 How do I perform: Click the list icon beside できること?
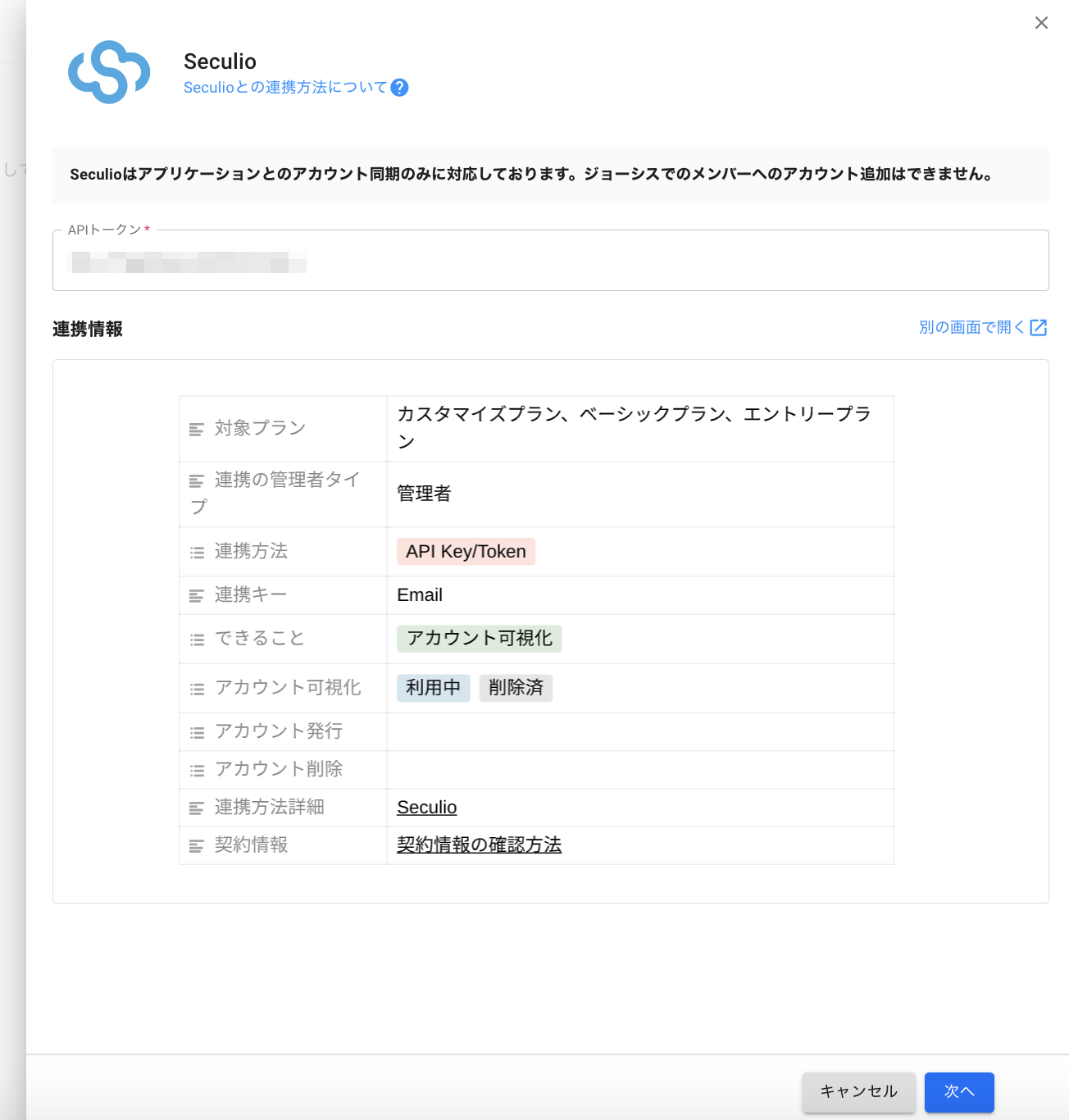[197, 640]
